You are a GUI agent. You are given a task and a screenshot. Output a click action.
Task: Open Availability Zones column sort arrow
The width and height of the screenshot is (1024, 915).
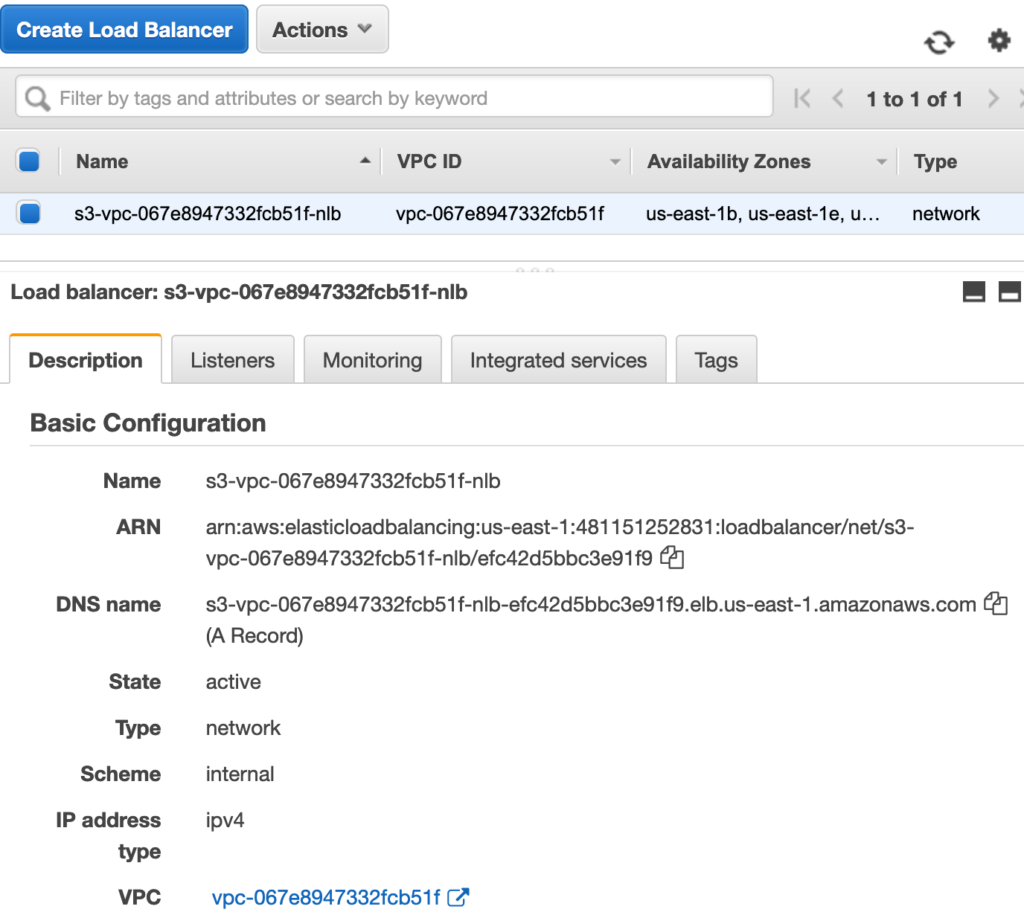click(x=881, y=161)
